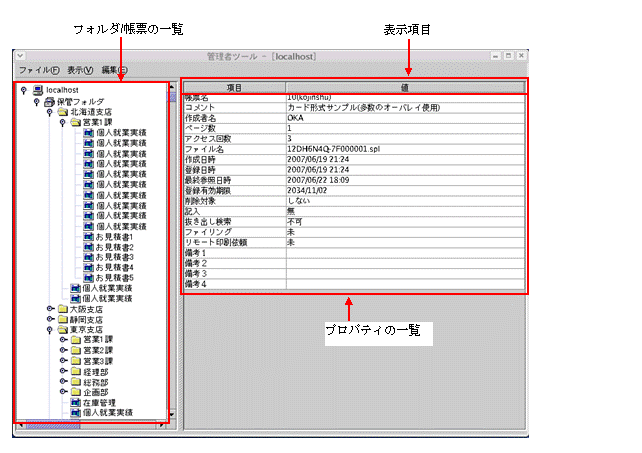Collapse the localhost root node
This screenshot has width=642, height=453.
pyautogui.click(x=24, y=90)
